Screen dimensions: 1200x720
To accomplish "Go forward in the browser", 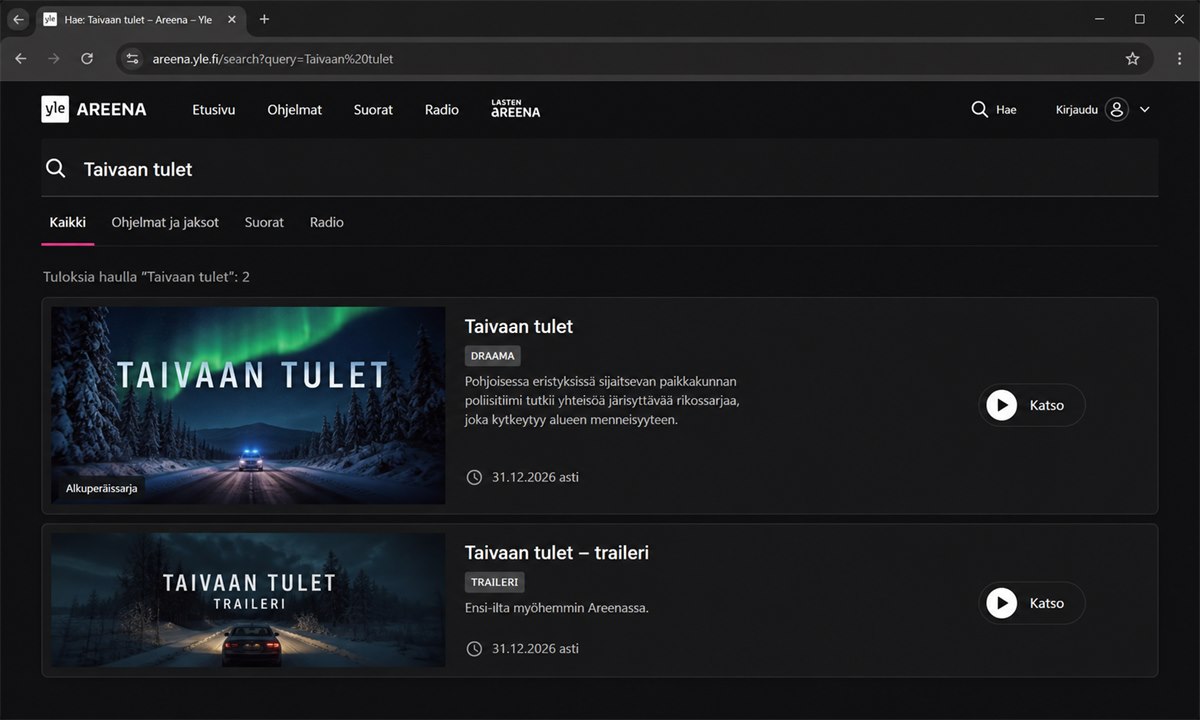I will (x=54, y=59).
